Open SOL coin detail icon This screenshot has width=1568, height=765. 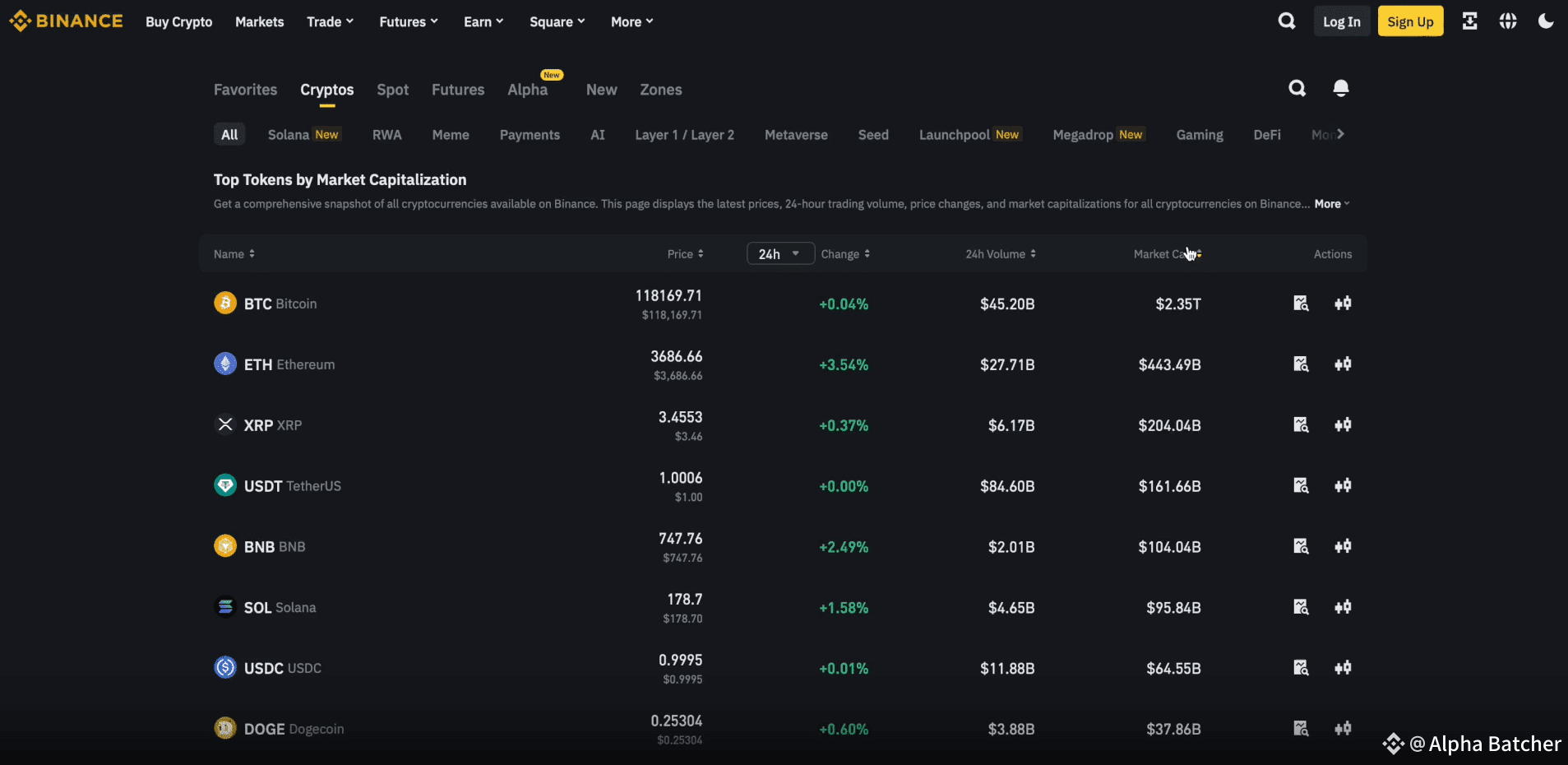pyautogui.click(x=1301, y=608)
